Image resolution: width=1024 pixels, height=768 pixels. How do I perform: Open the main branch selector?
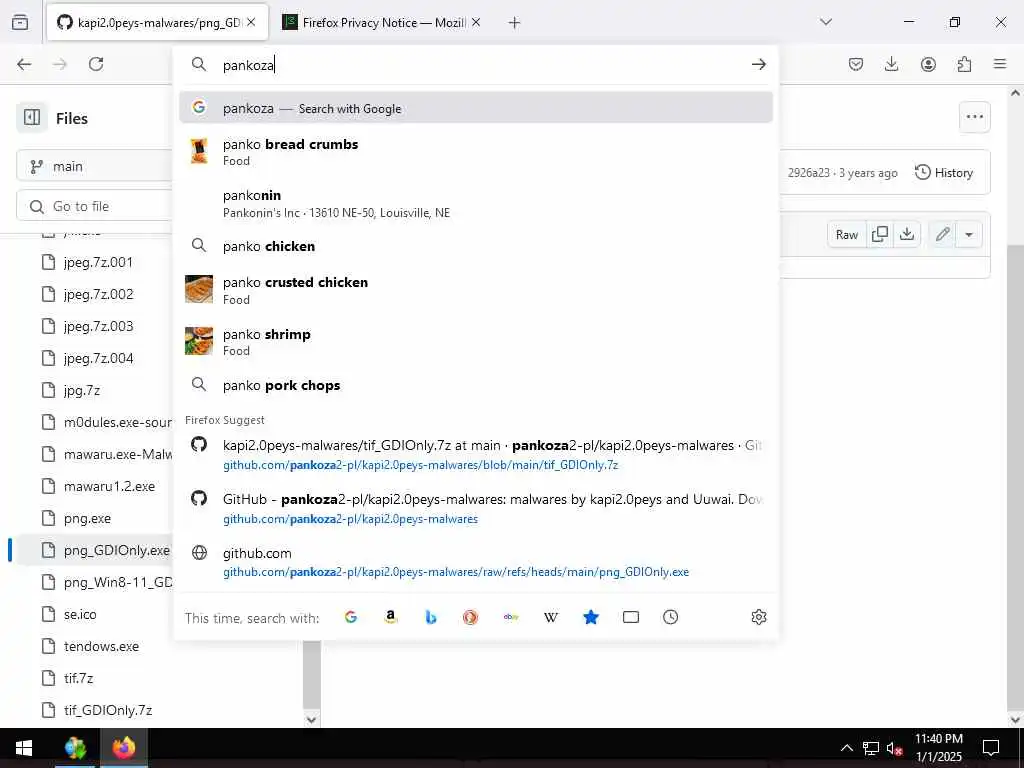[95, 167]
